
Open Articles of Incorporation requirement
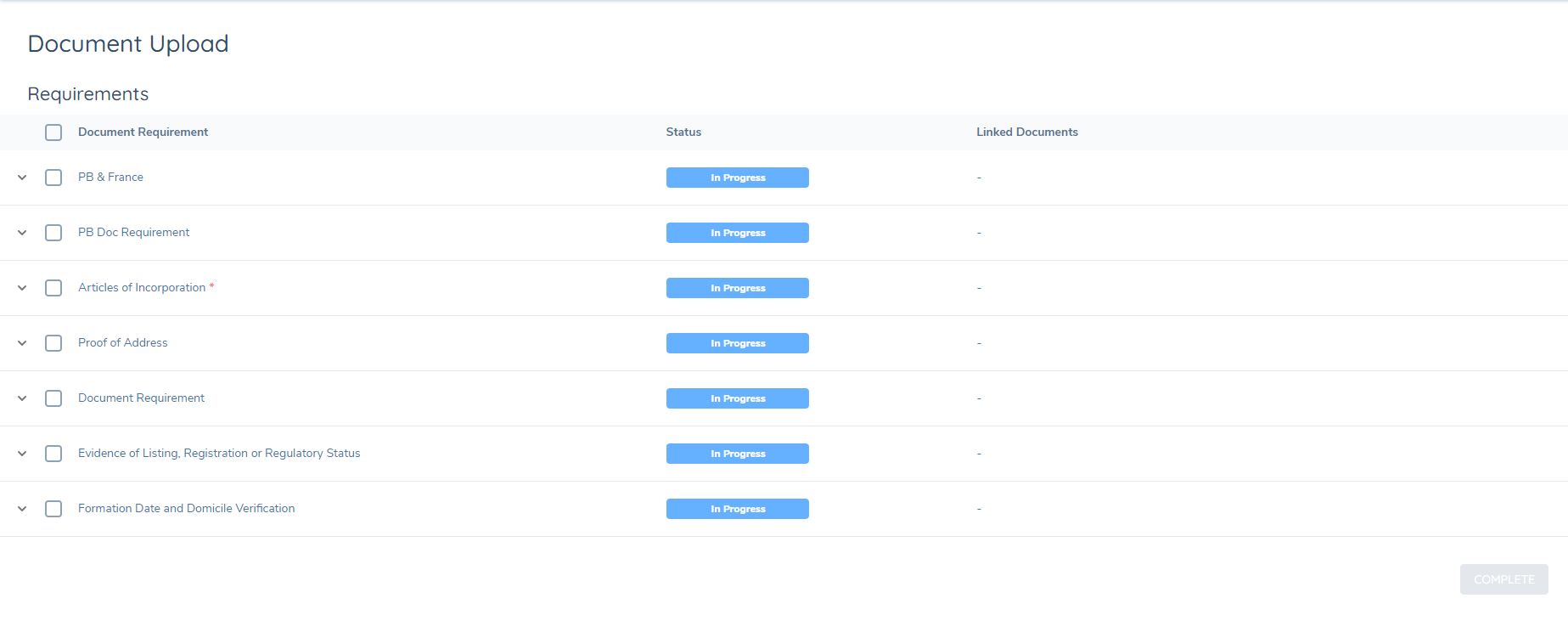coord(142,287)
